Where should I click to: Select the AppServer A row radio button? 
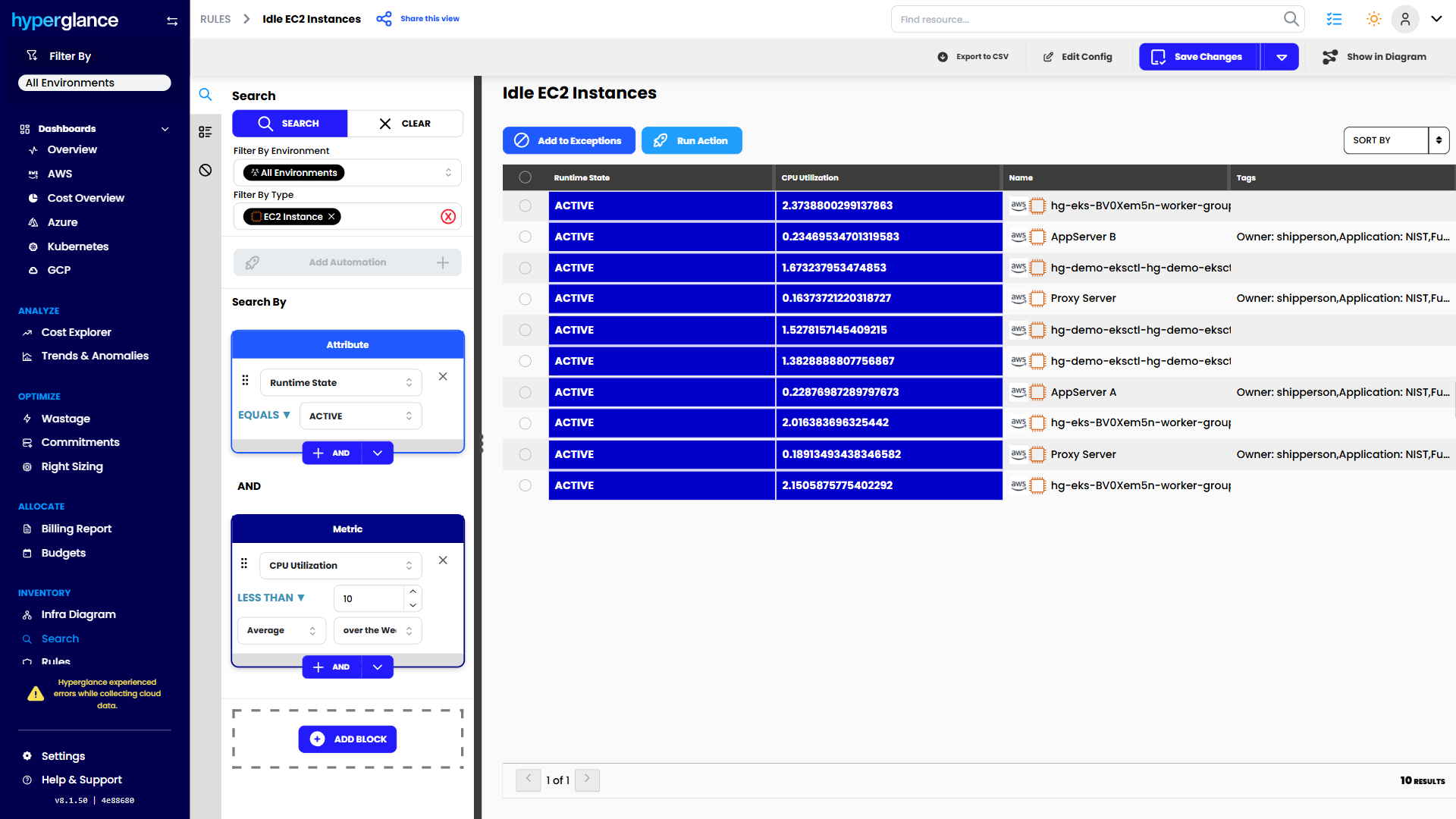pyautogui.click(x=525, y=392)
